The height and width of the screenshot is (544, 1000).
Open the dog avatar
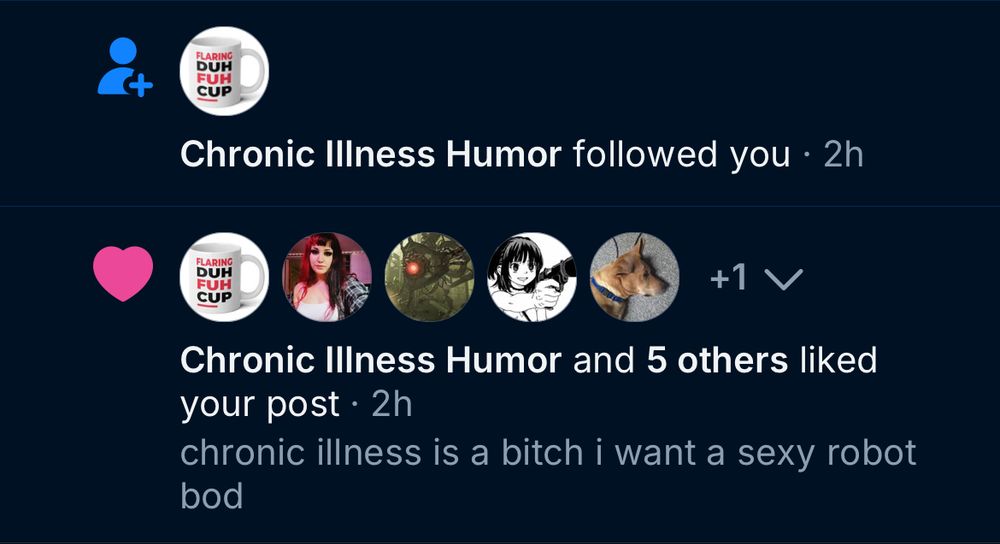pyautogui.click(x=635, y=277)
